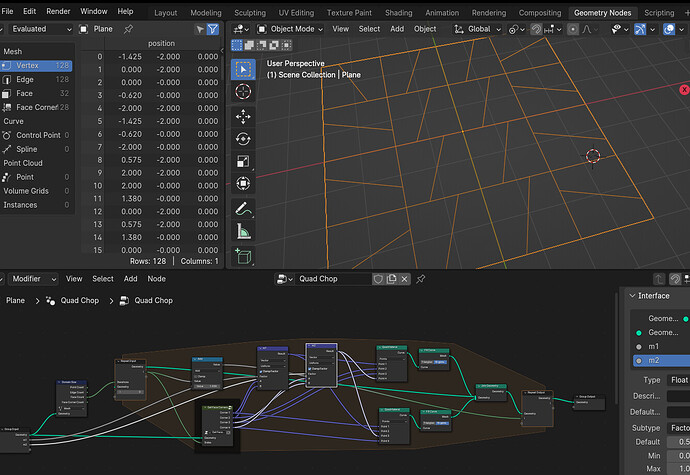Click the Plane object icon in spreadsheet header
The width and height of the screenshot is (690, 475).
click(x=84, y=29)
